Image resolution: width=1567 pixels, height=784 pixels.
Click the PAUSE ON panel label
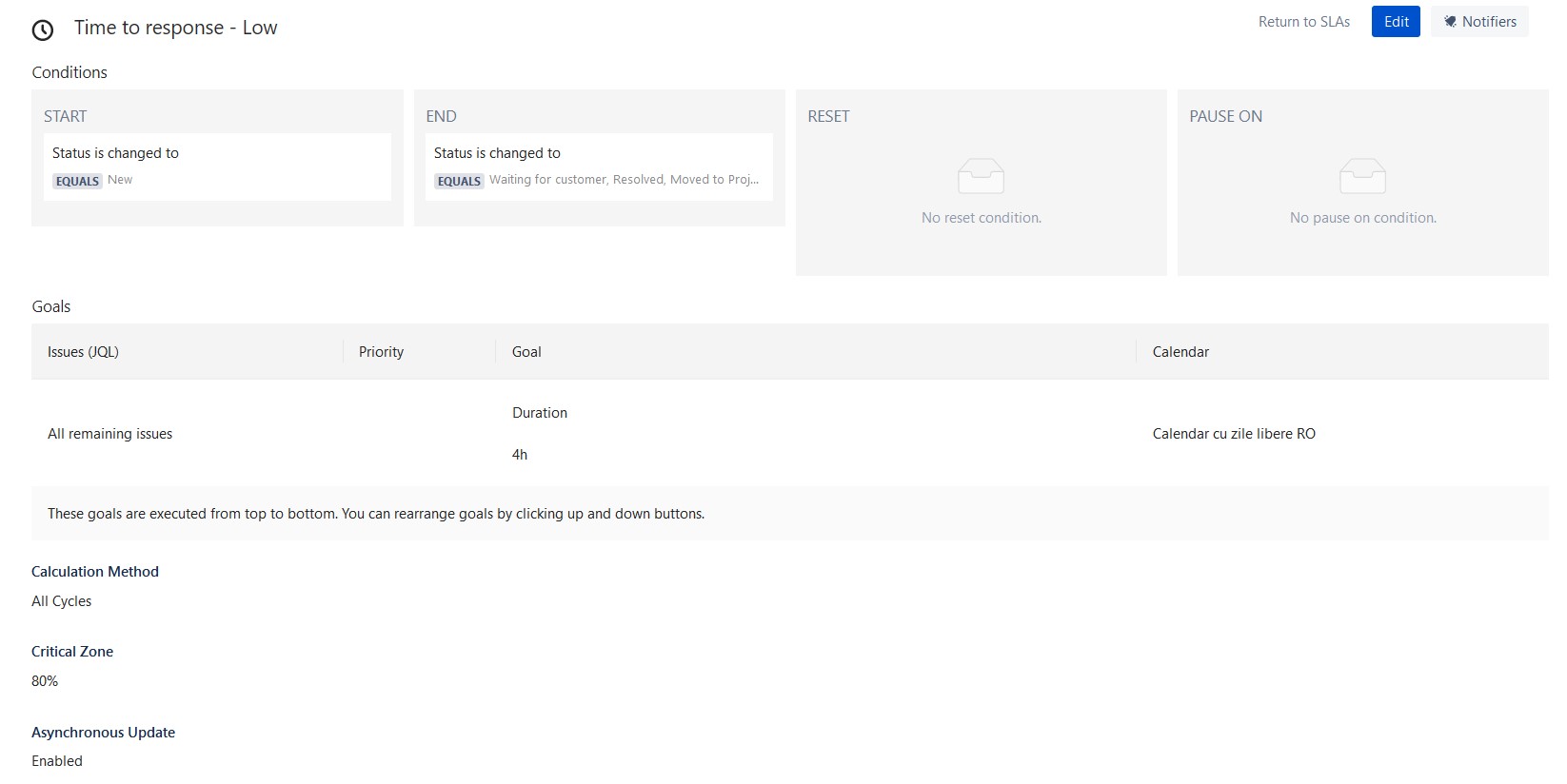pos(1225,116)
